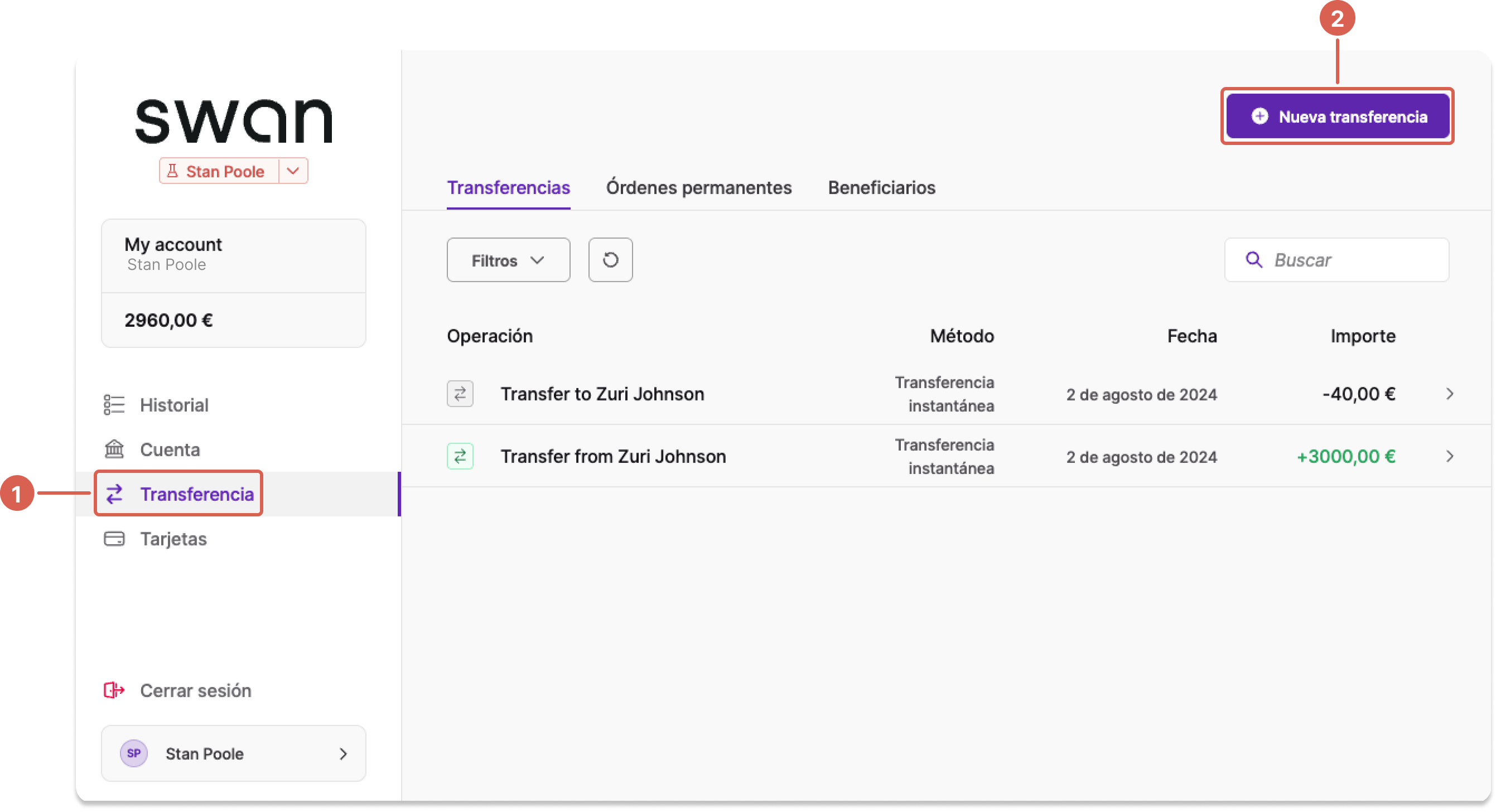This screenshot has height=812, width=1496.
Task: Click the Fecha column header
Action: click(1191, 336)
